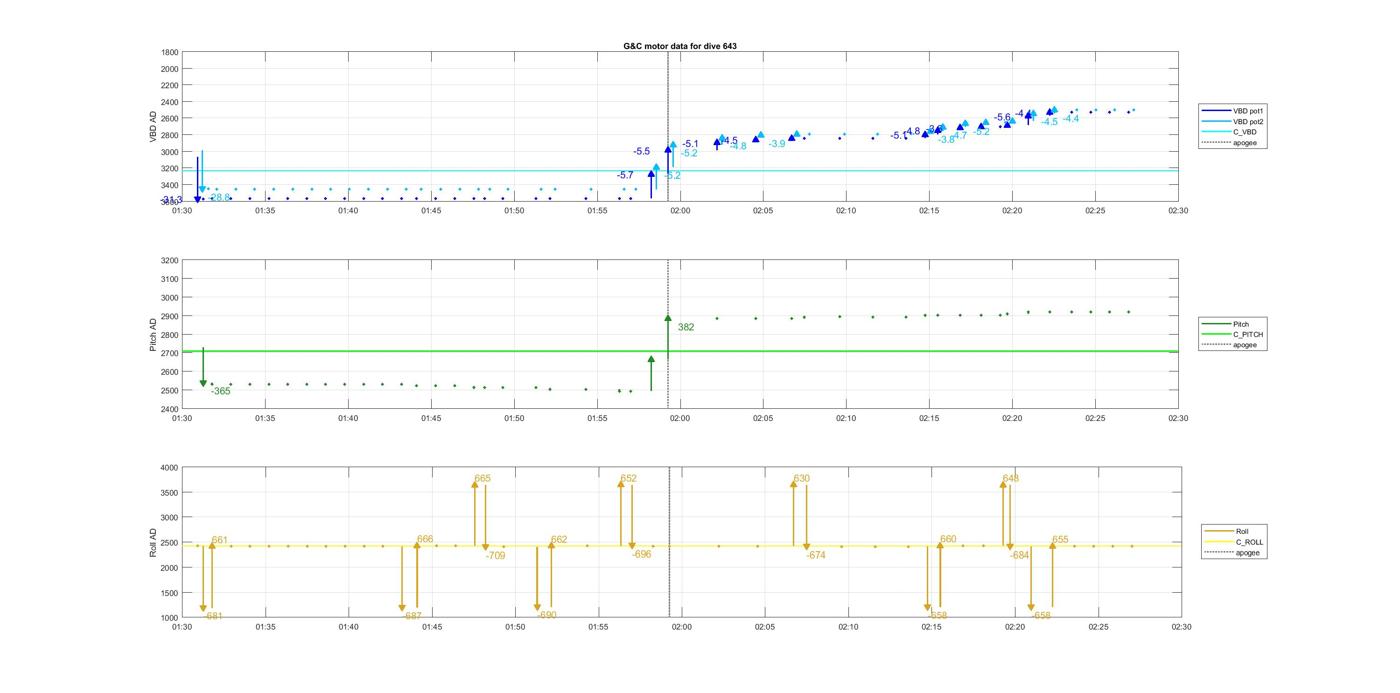Select 'C_VBD' entry in the top legend
The image size is (1400, 693).
(x=1244, y=132)
